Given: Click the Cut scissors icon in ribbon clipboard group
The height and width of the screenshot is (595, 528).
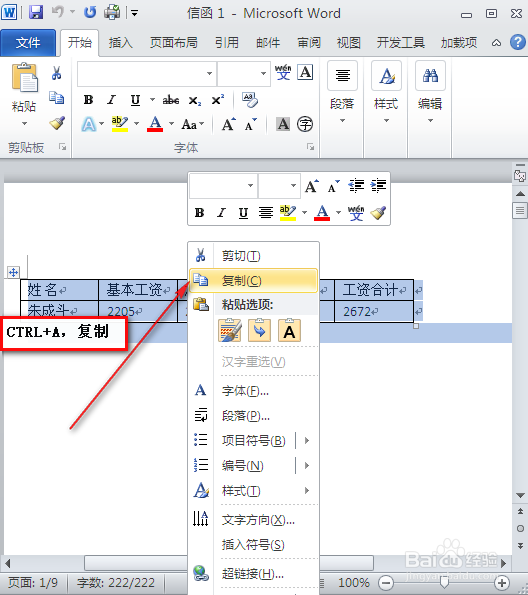Looking at the screenshot, I should click(57, 73).
